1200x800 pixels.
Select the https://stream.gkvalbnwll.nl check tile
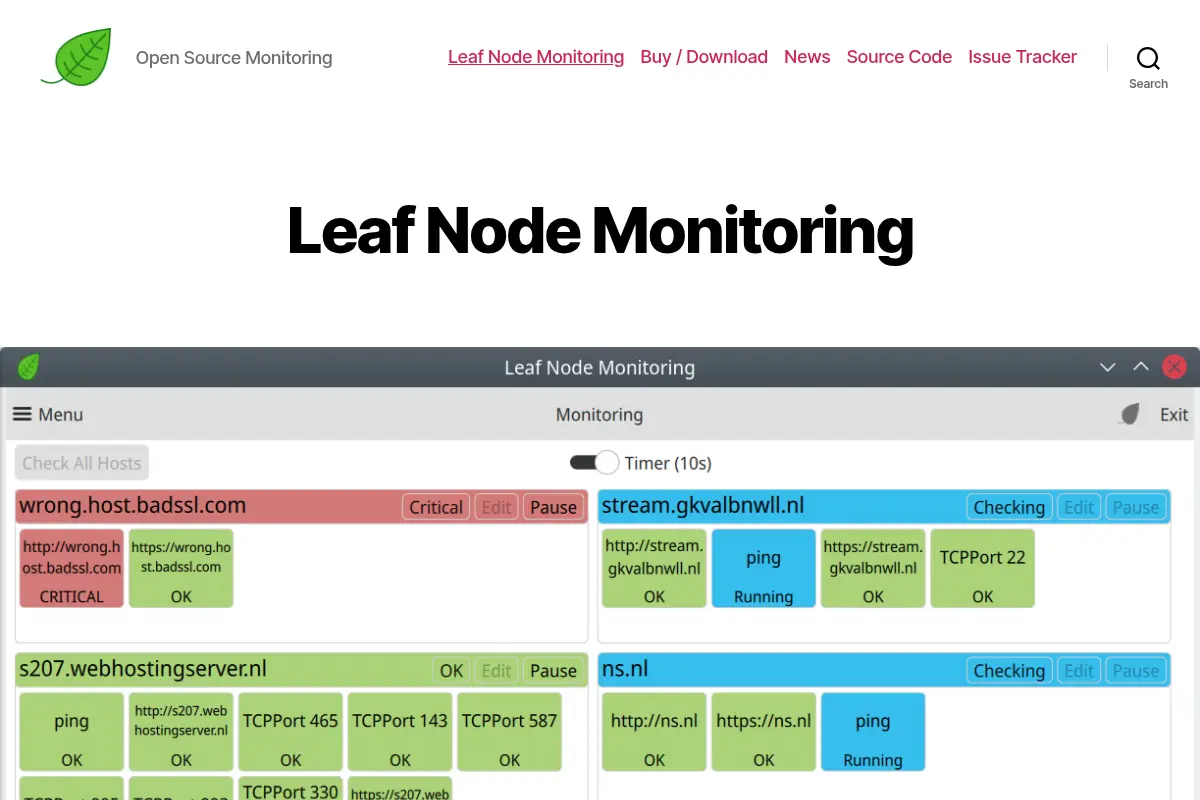click(873, 568)
